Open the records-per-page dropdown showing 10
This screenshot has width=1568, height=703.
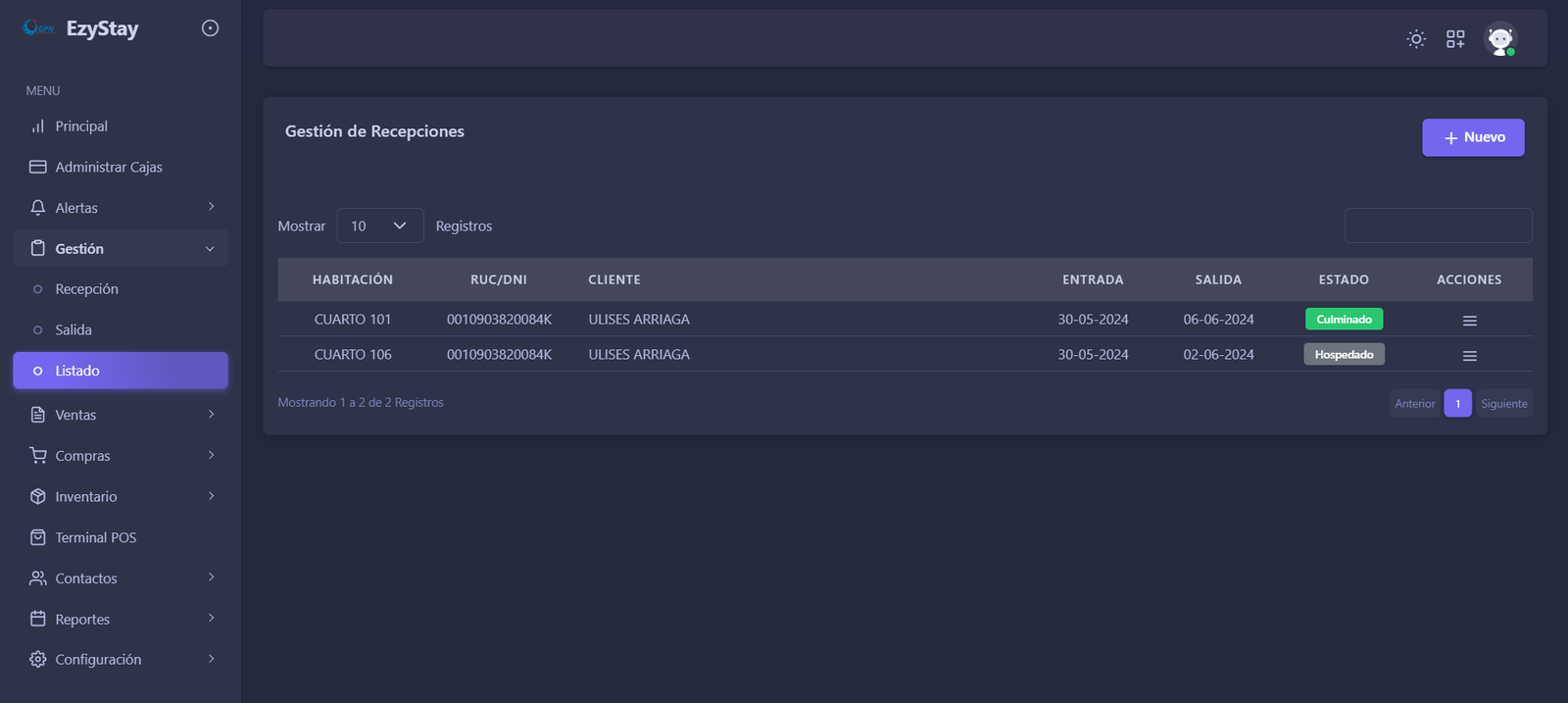(x=379, y=226)
